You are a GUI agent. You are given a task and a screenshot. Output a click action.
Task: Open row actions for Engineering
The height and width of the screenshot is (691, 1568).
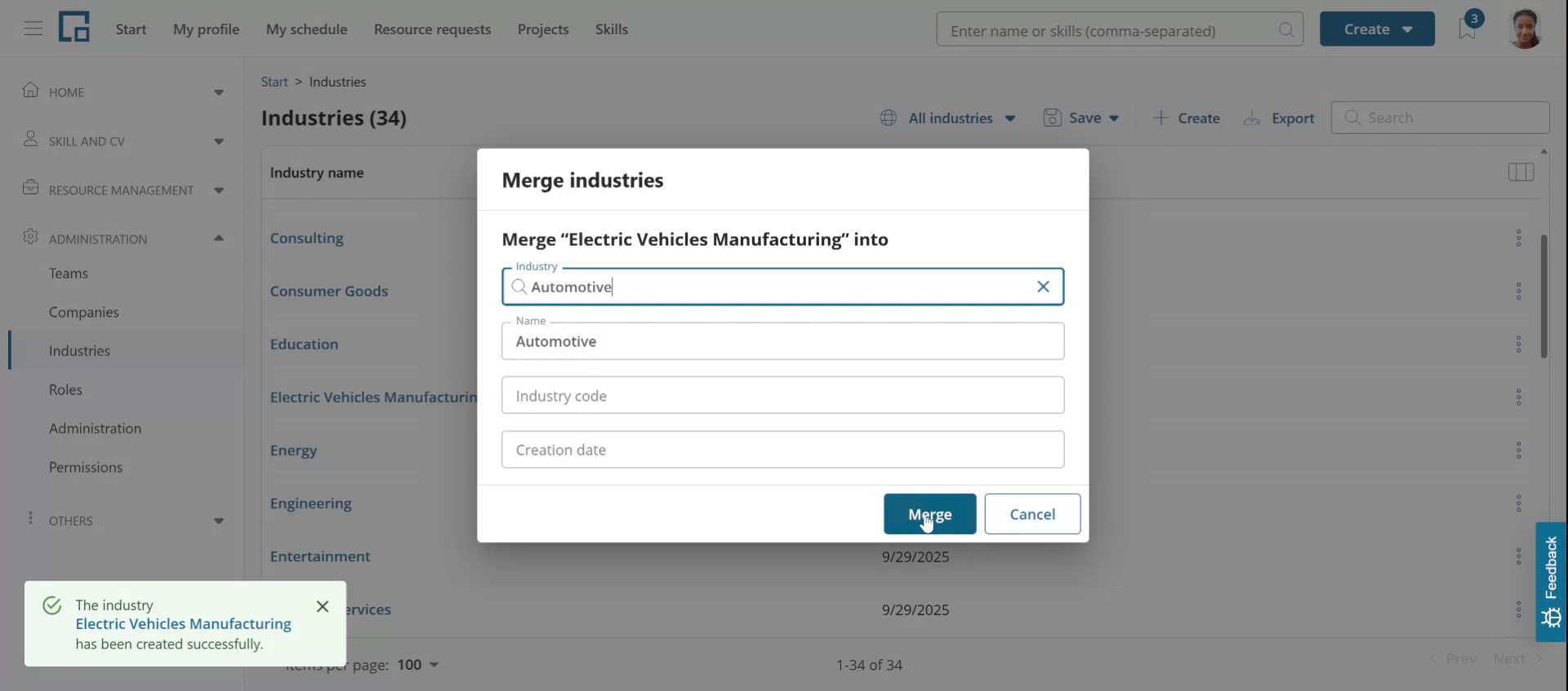click(1518, 503)
